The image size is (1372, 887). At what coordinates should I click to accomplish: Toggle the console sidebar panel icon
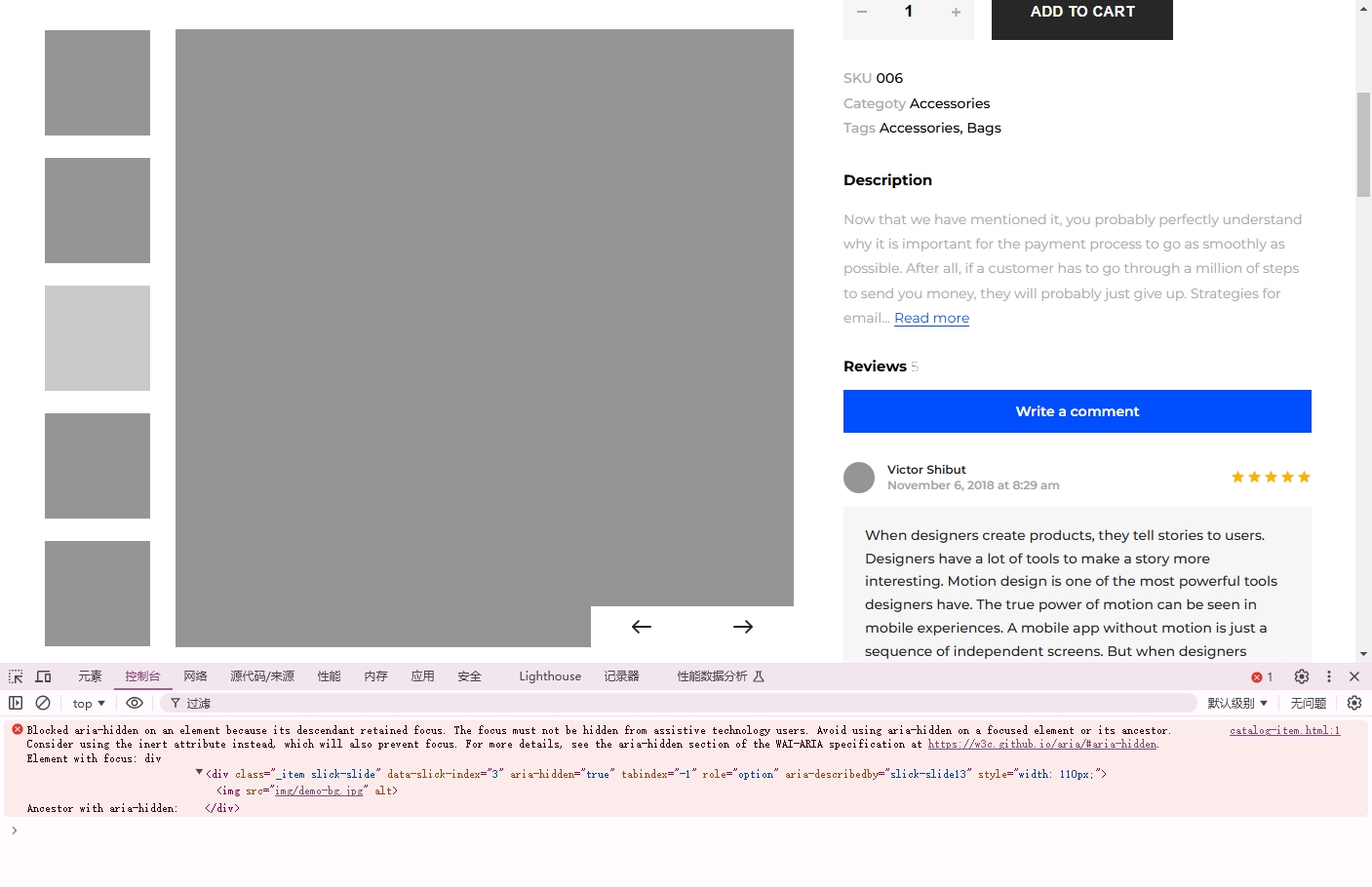tap(16, 703)
